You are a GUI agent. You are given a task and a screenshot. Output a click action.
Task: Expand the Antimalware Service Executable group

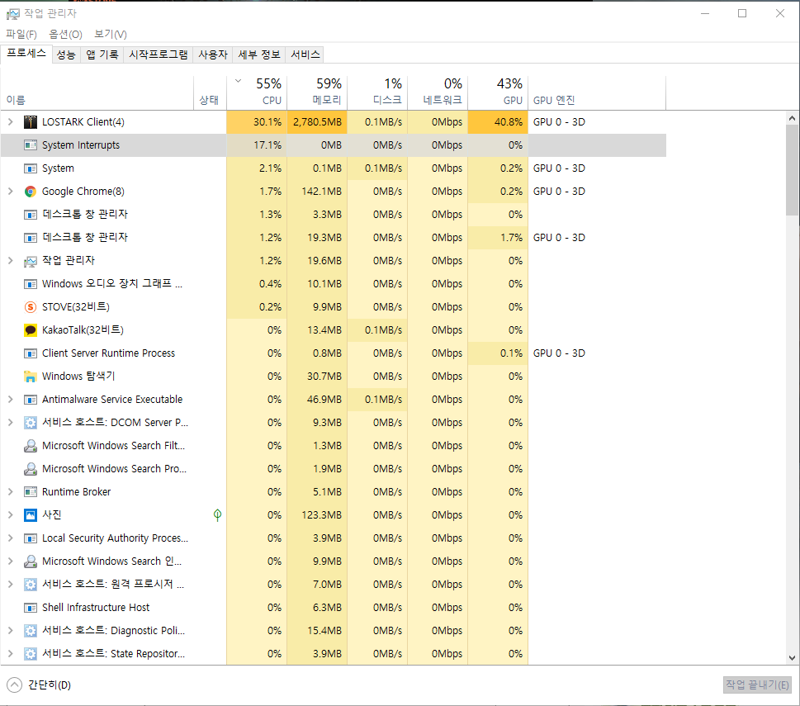(x=10, y=399)
